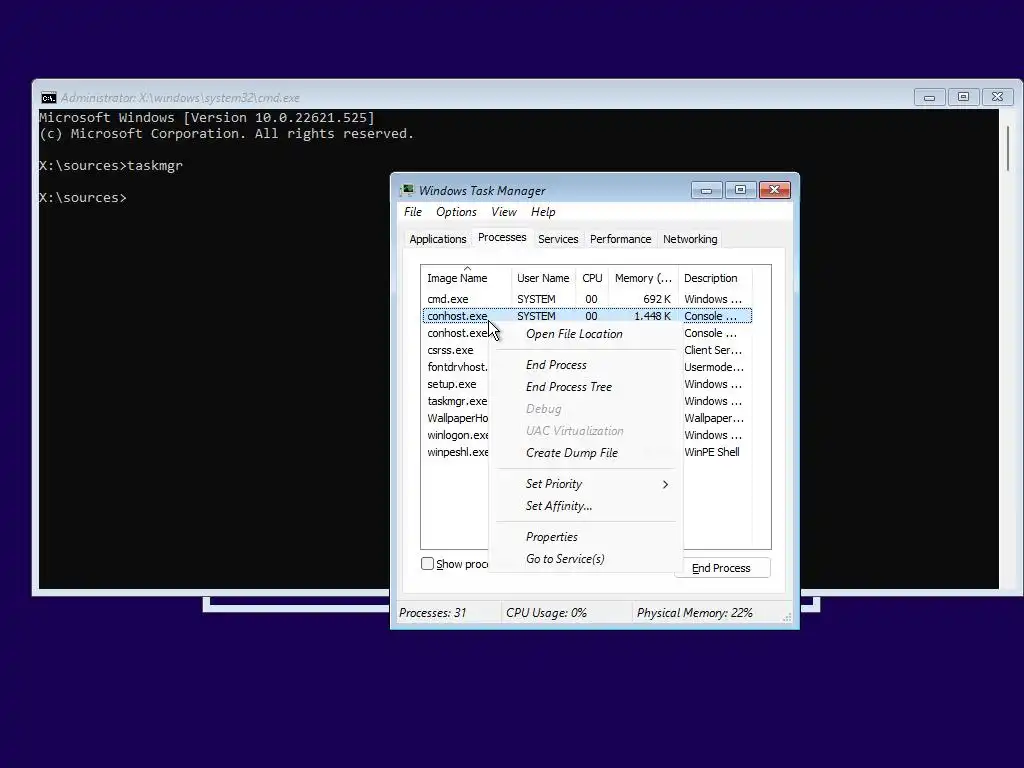This screenshot has width=1024, height=768.
Task: Select the taskmgr.exe process row
Action: [x=457, y=401]
